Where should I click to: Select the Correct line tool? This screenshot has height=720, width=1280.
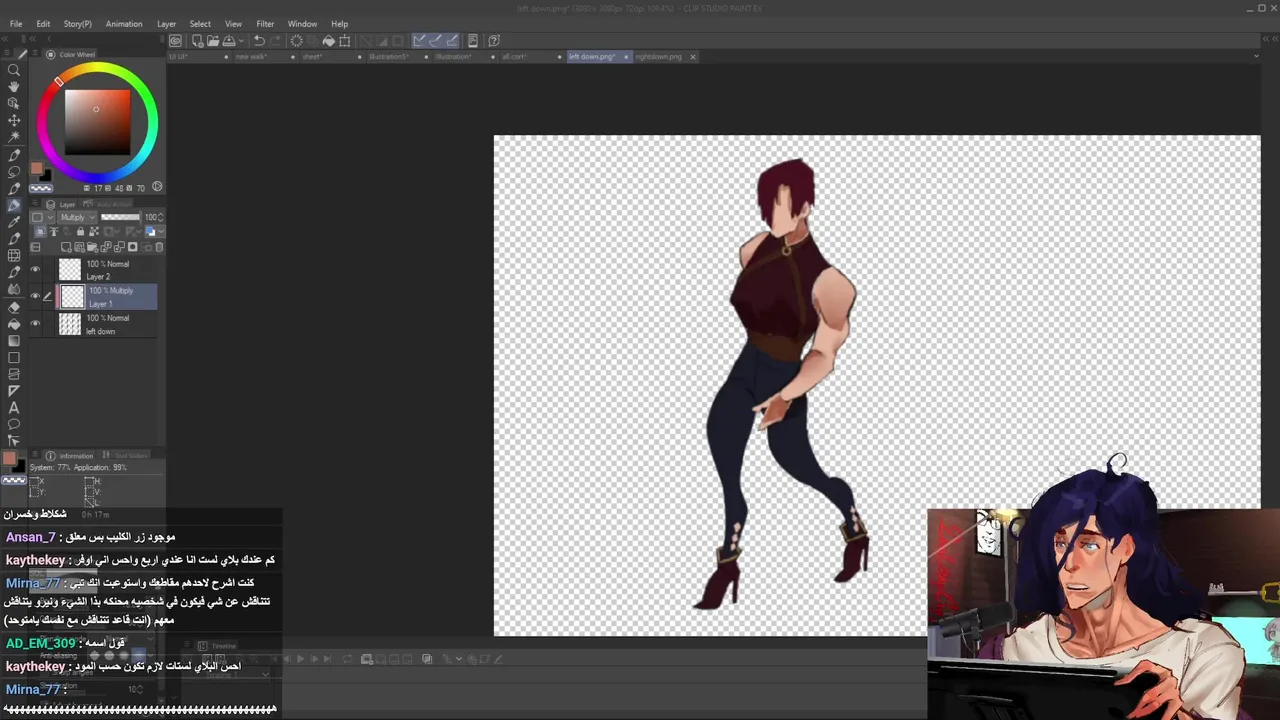[14, 440]
